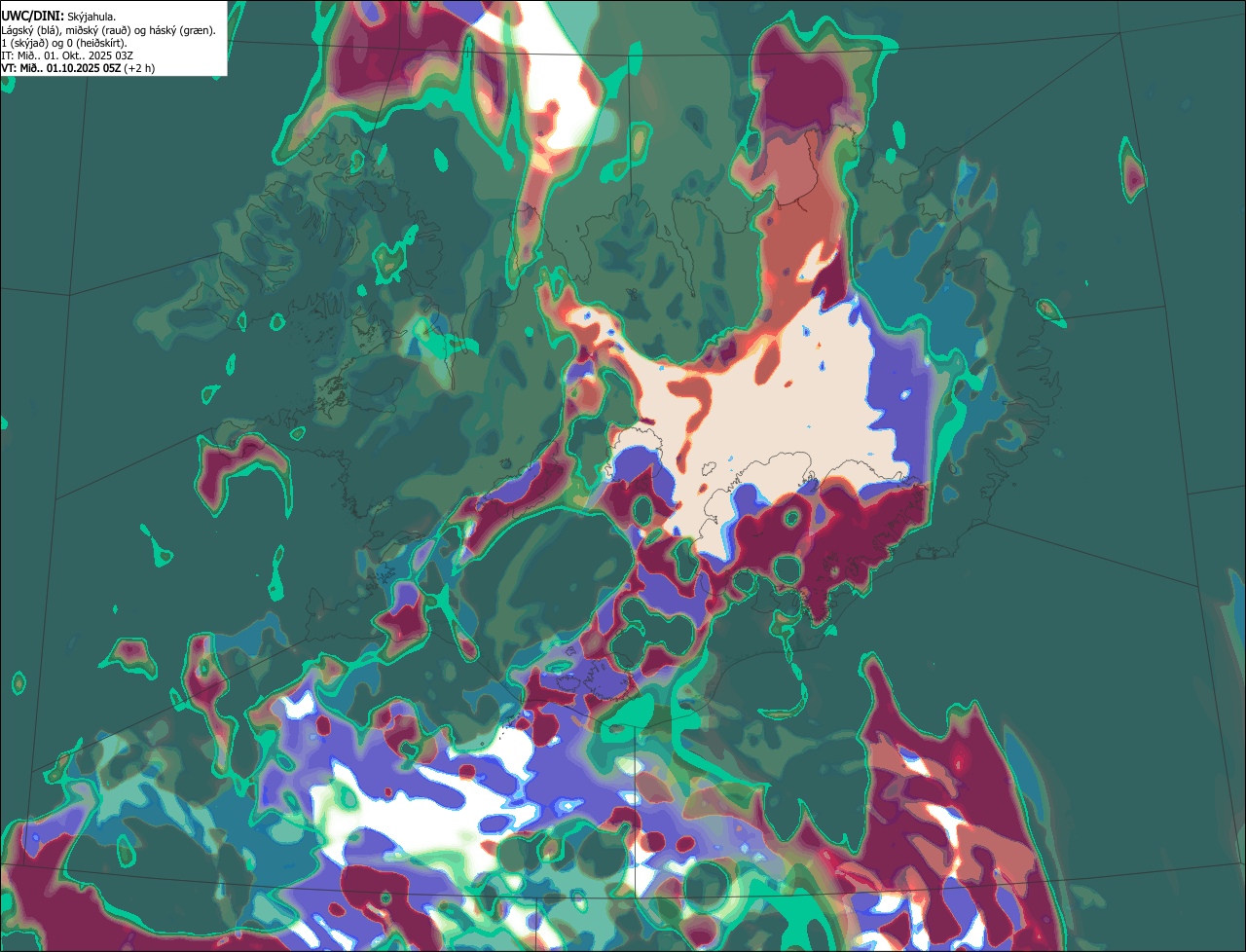Click the "(+2 h)" forecast offset text
This screenshot has height=952, width=1246.
(x=138, y=68)
